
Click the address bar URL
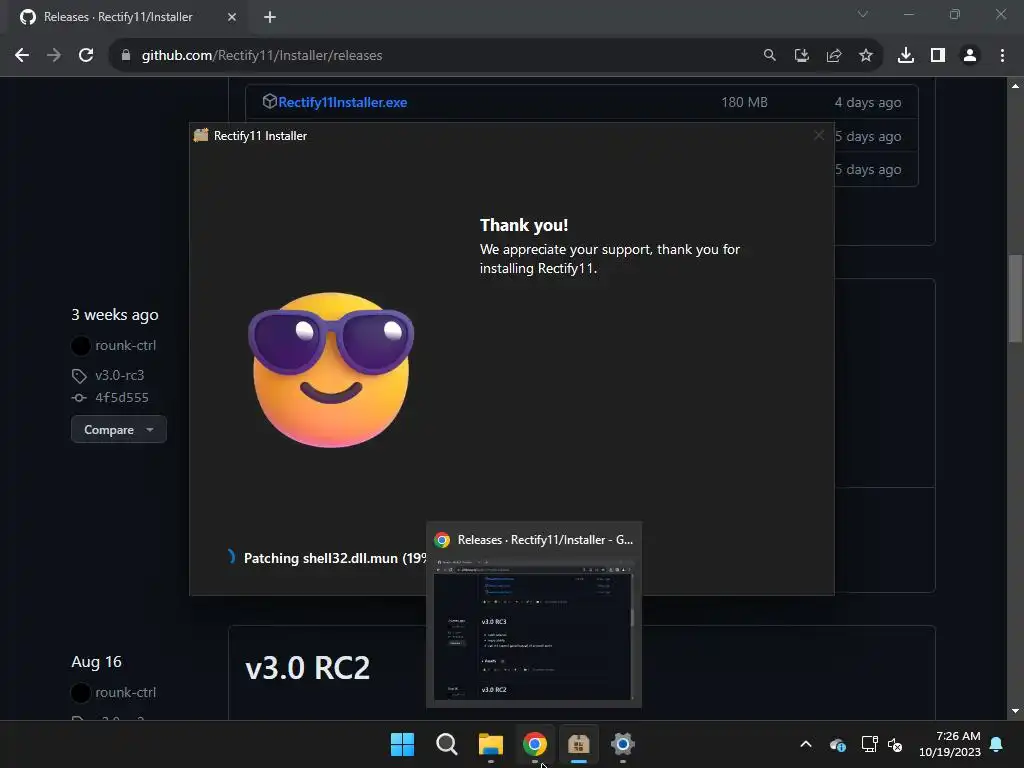pos(262,56)
